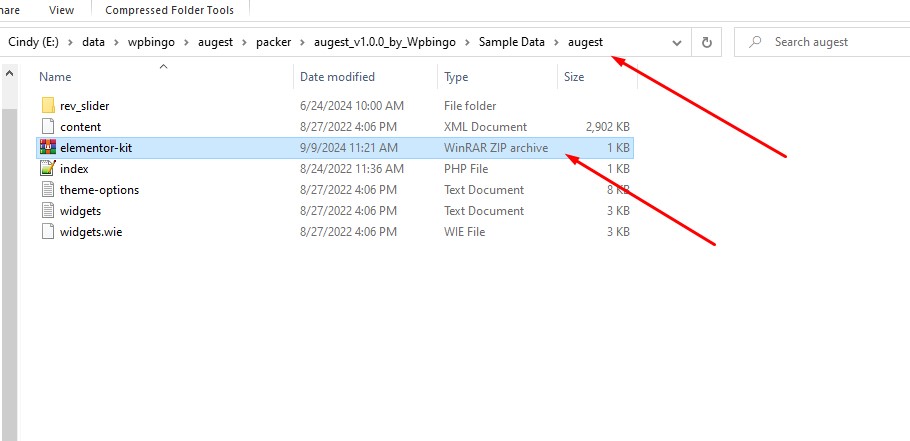
Task: Click the content XML file icon
Action: (48, 127)
